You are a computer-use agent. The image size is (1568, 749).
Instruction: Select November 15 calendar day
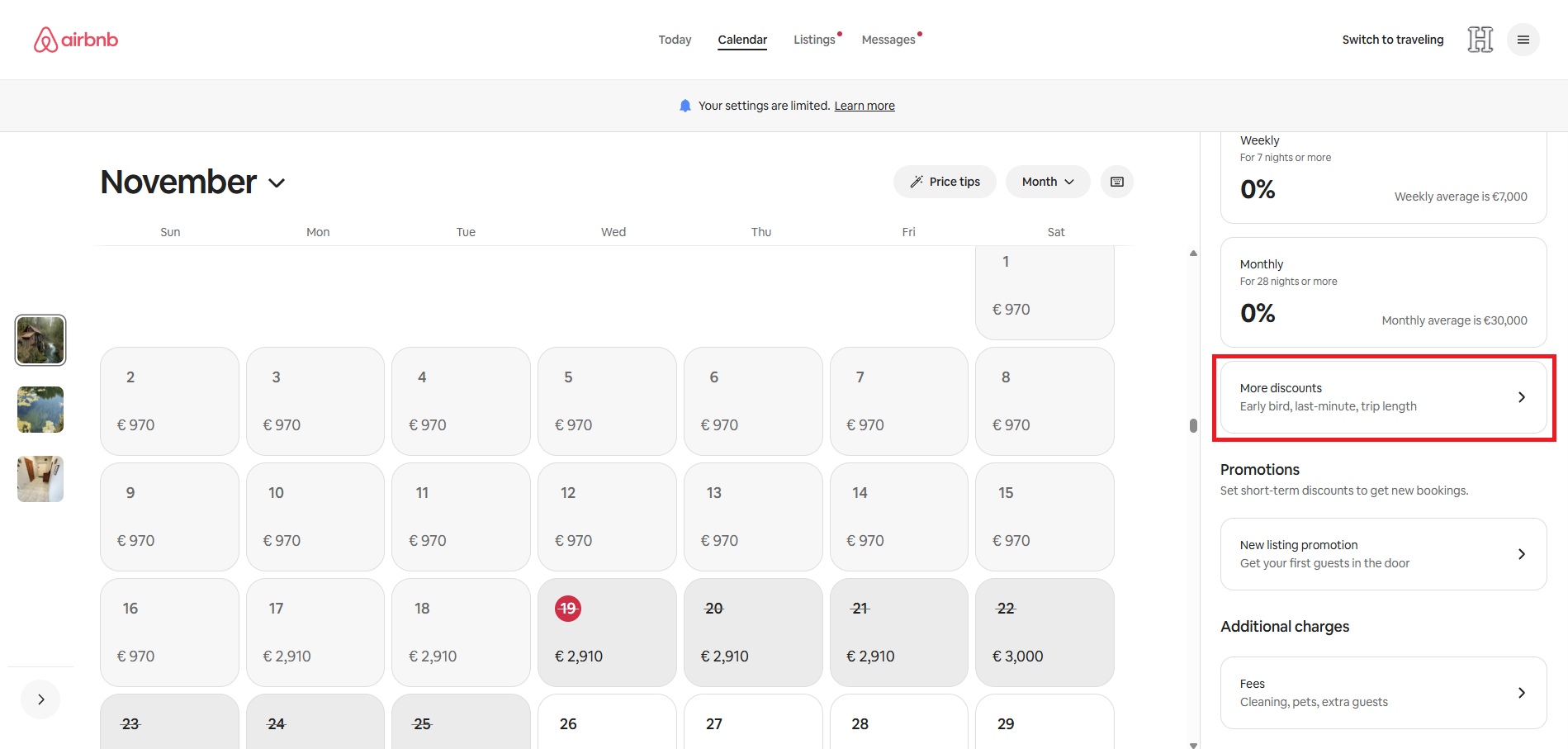1045,517
